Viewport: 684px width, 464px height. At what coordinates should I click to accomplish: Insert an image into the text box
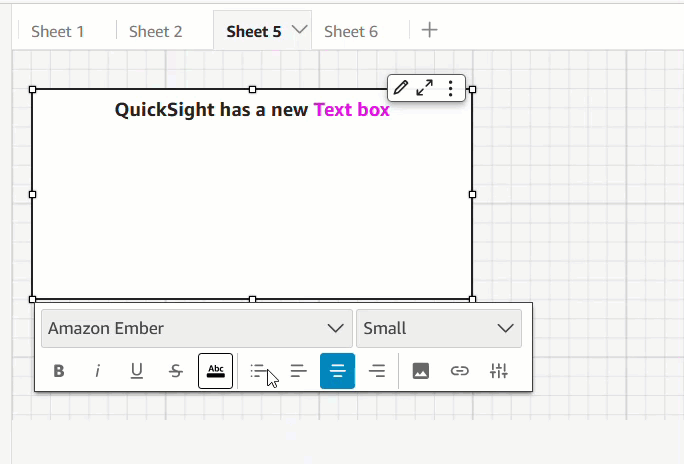click(x=421, y=371)
